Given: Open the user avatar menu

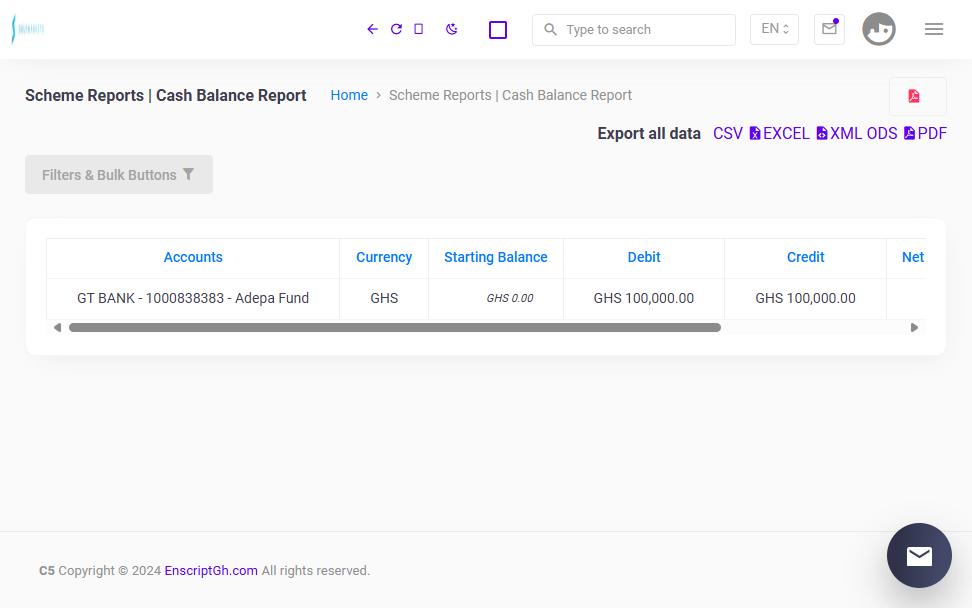Looking at the screenshot, I should point(878,29).
